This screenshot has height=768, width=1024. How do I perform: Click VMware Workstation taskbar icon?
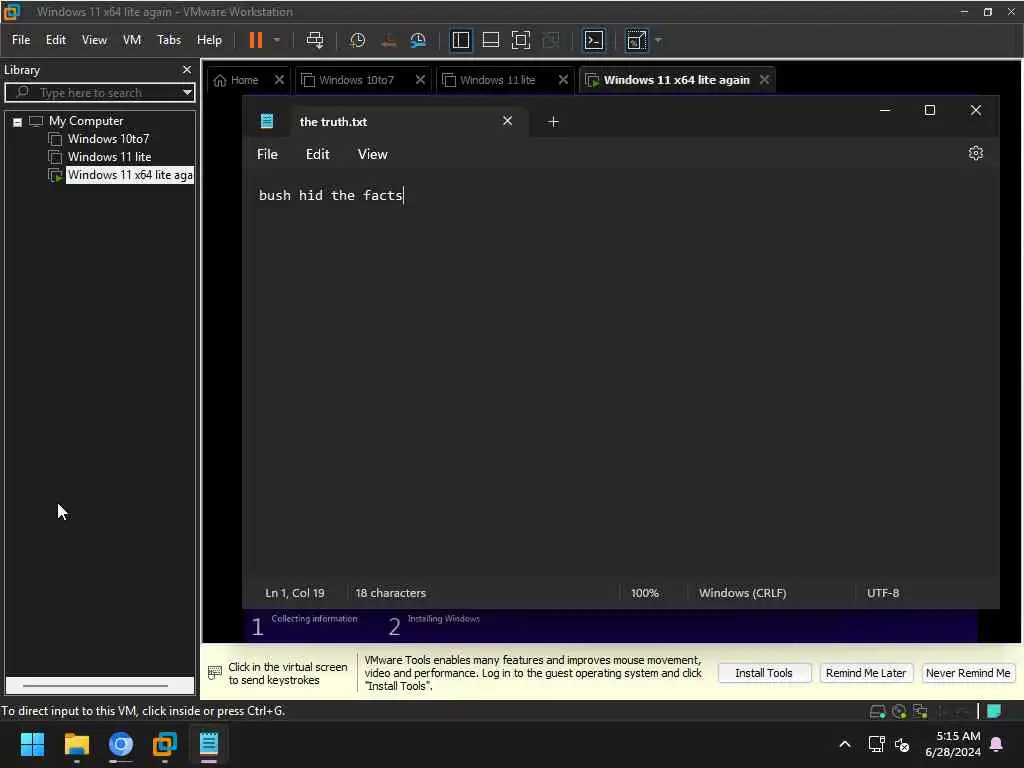click(x=165, y=744)
